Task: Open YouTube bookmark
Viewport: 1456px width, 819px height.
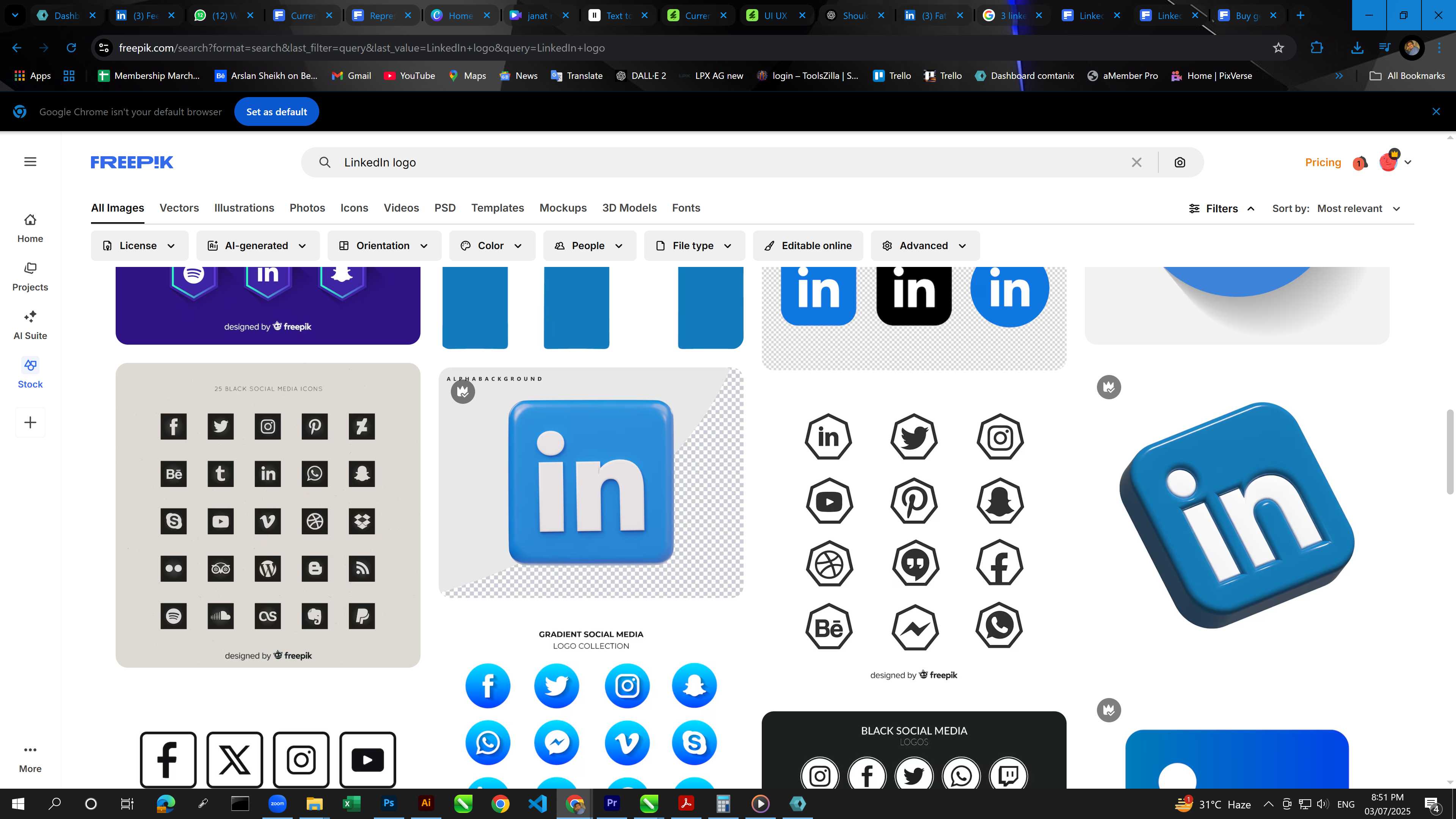Action: [x=409, y=76]
